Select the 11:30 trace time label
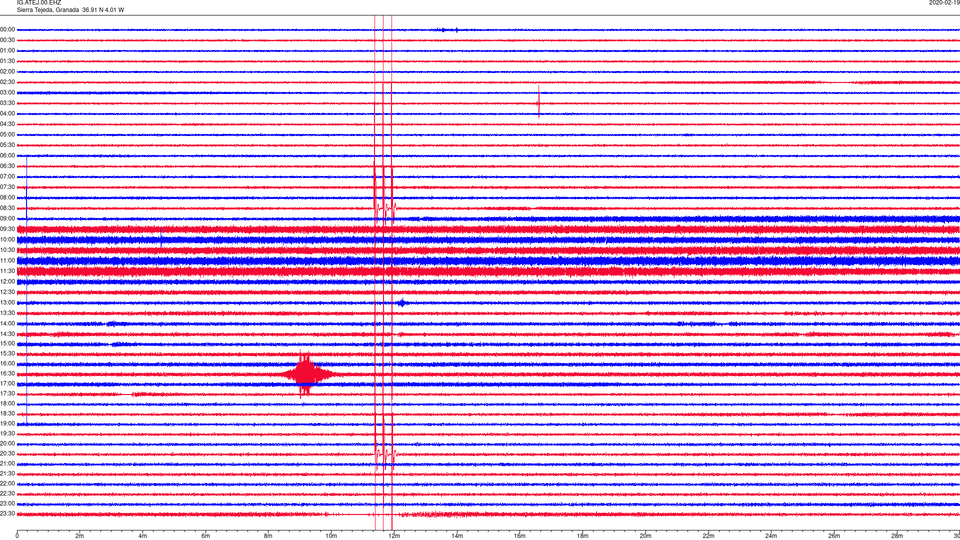 (8, 271)
